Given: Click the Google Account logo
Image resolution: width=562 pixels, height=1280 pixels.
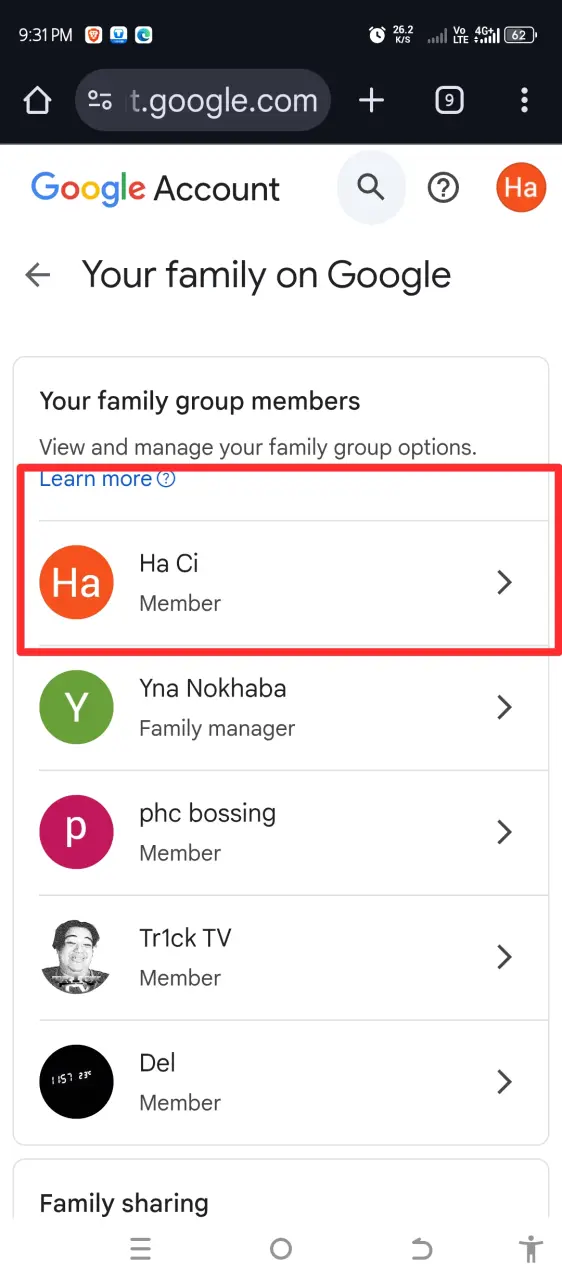Looking at the screenshot, I should pyautogui.click(x=155, y=188).
